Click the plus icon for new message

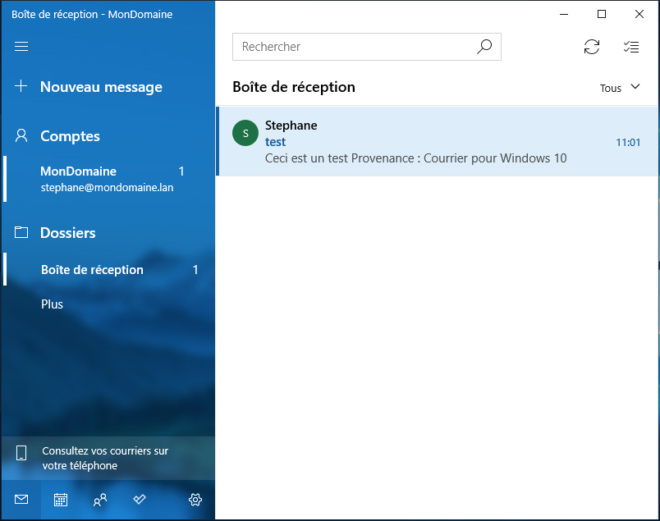[x=21, y=86]
